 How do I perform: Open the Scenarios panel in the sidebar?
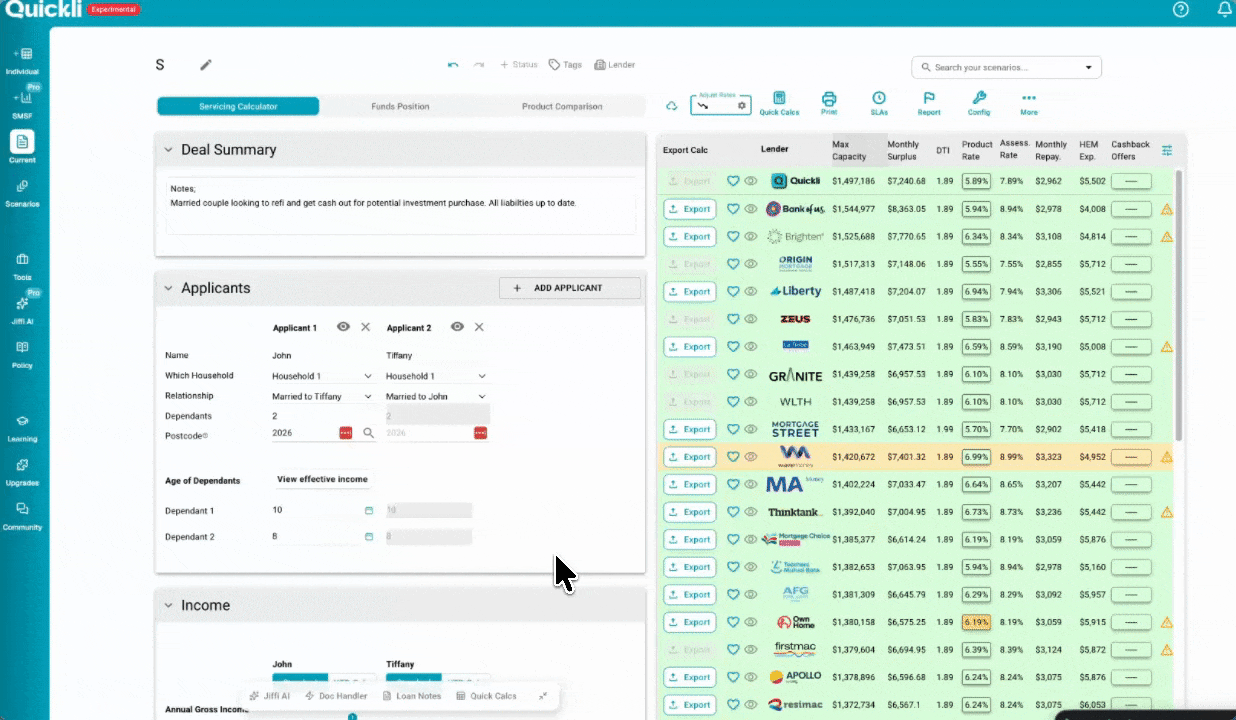click(x=23, y=190)
